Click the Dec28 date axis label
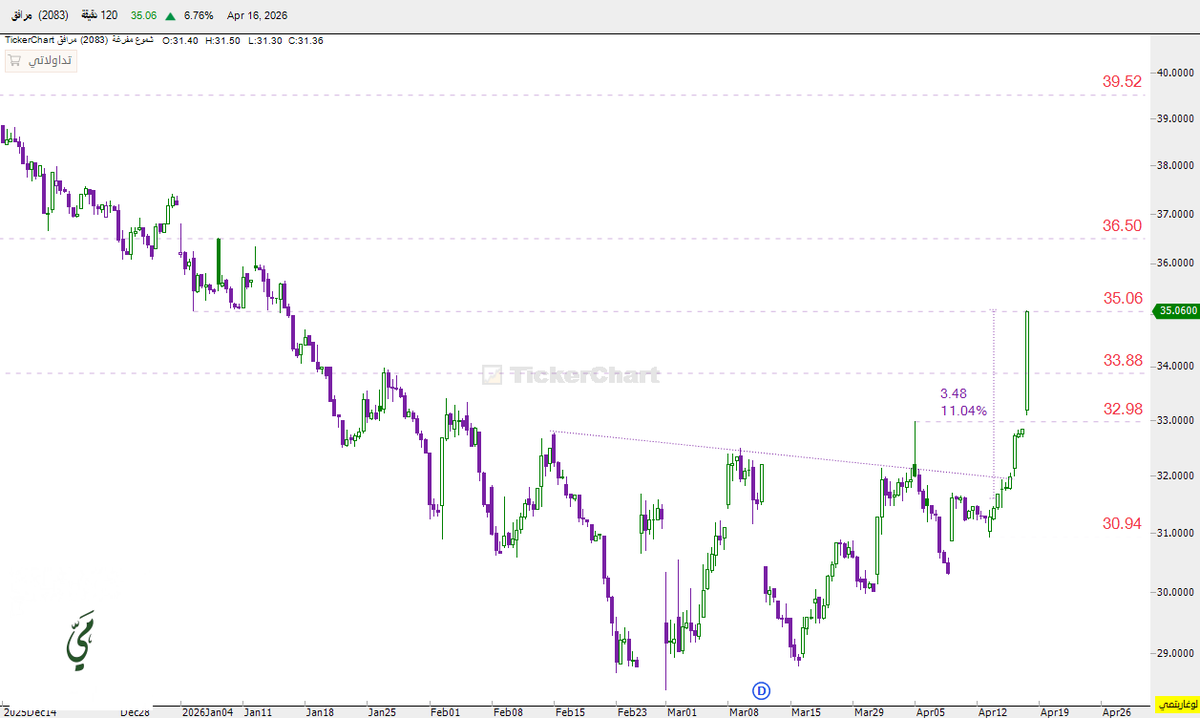 point(134,712)
